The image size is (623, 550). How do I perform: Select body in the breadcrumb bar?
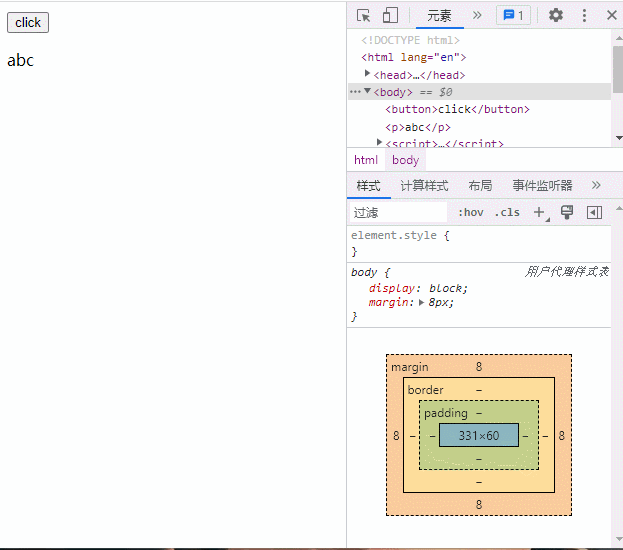[405, 160]
